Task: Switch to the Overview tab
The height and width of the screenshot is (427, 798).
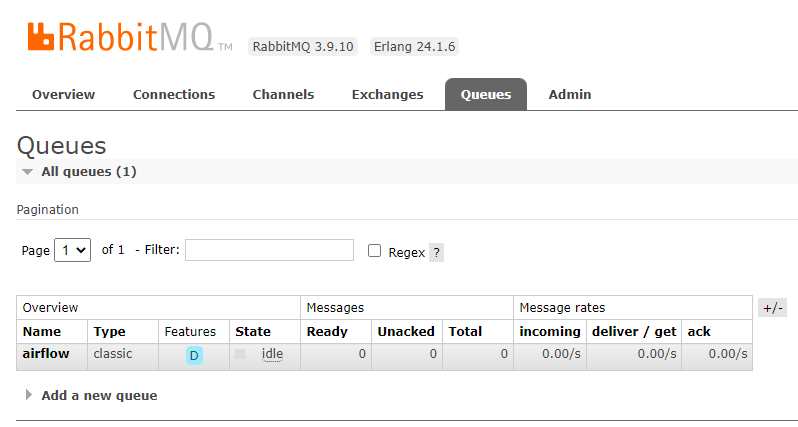Action: click(x=64, y=95)
